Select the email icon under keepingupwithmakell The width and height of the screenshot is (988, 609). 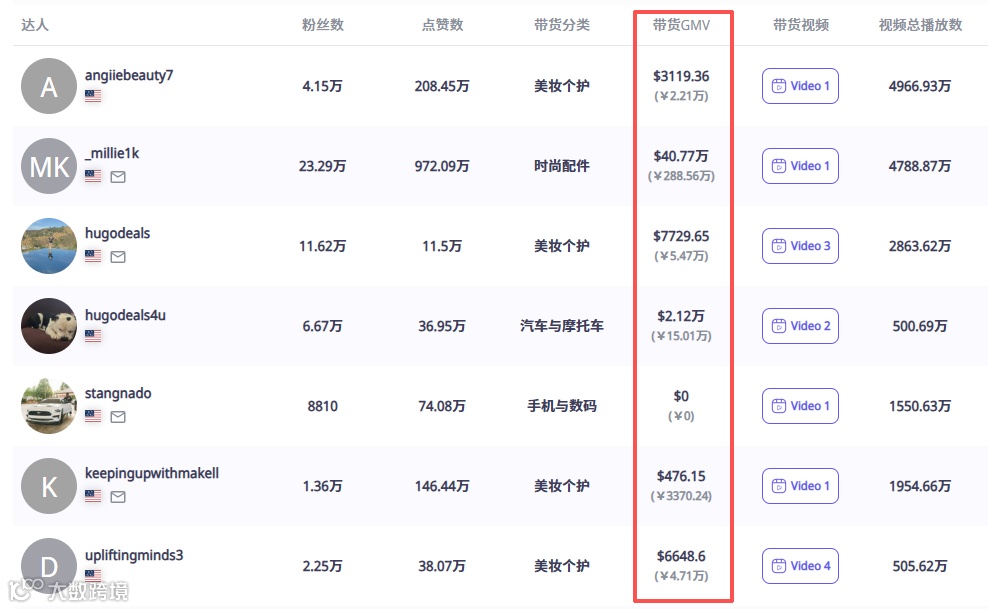click(x=118, y=497)
